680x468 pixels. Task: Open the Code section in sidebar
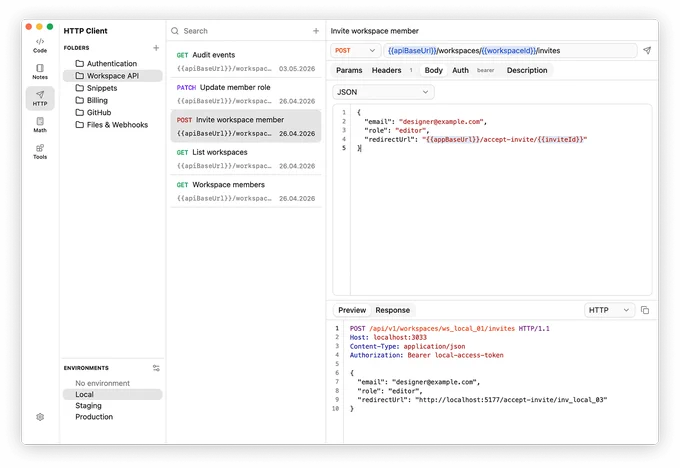click(x=40, y=46)
